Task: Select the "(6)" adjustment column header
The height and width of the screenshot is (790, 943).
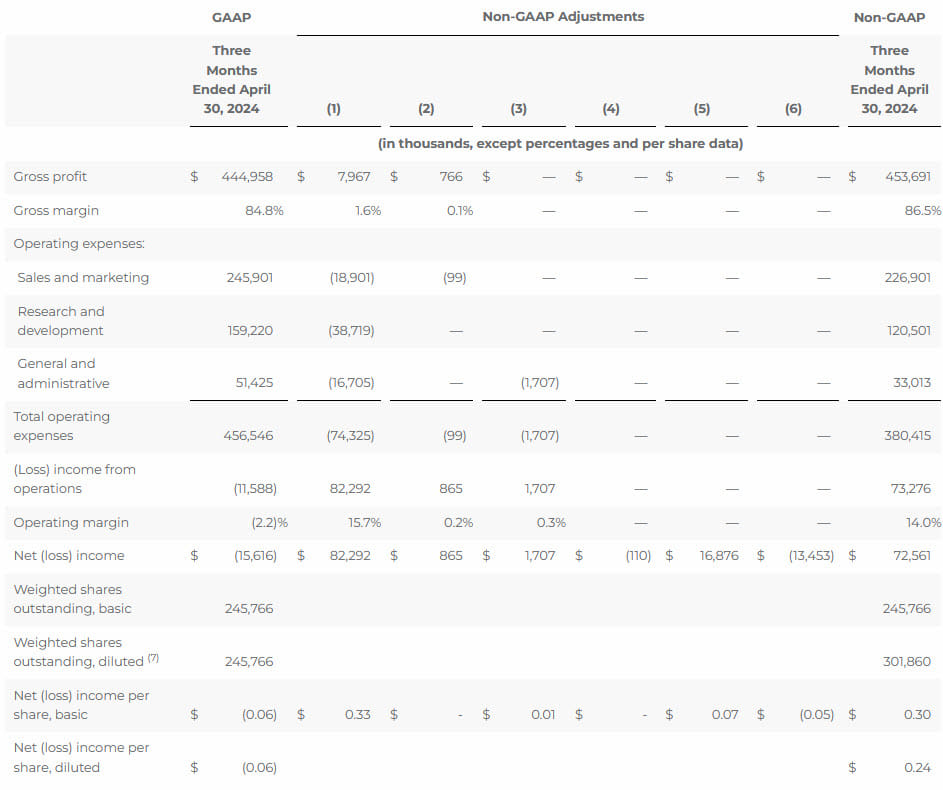Action: [793, 109]
